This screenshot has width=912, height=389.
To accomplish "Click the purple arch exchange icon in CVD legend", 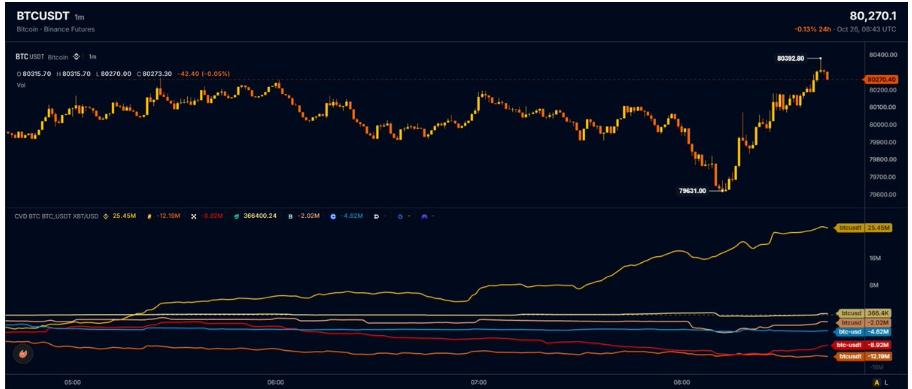I will (x=425, y=216).
